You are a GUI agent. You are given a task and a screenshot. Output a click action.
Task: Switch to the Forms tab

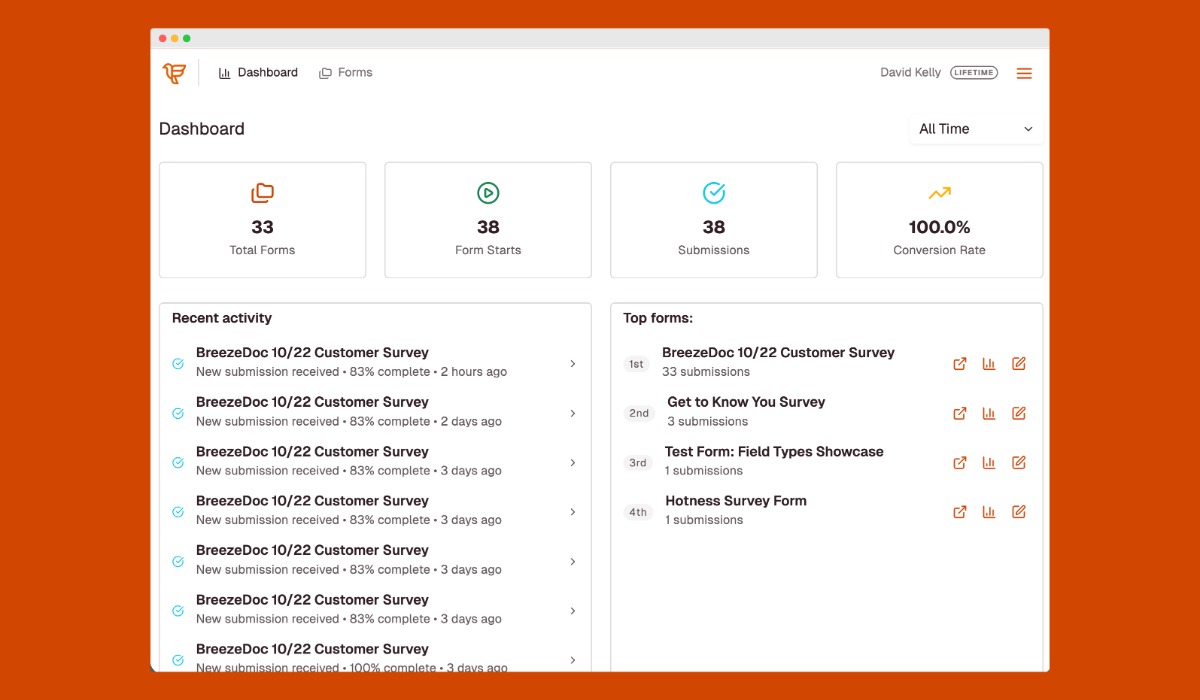point(346,73)
